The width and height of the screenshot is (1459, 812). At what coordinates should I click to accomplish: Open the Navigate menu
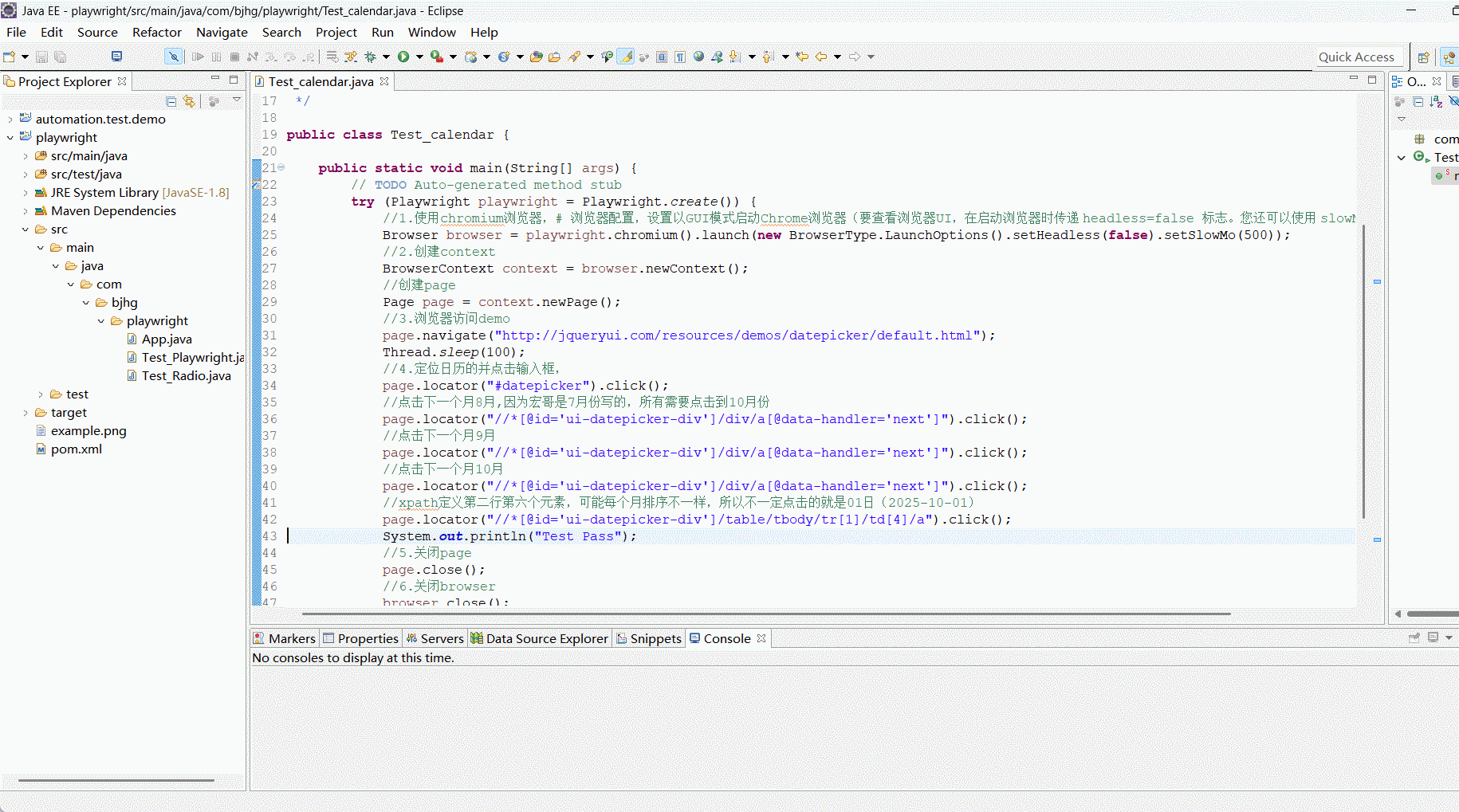[222, 32]
